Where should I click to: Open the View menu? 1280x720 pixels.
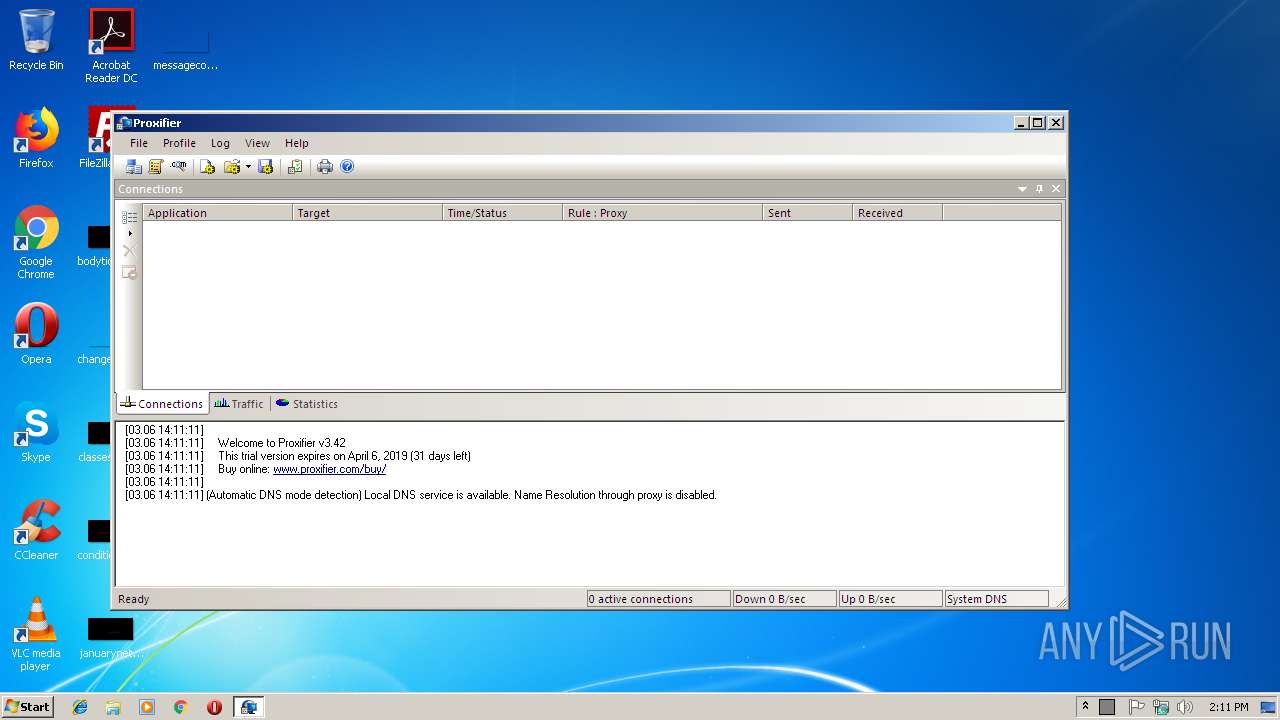(257, 143)
